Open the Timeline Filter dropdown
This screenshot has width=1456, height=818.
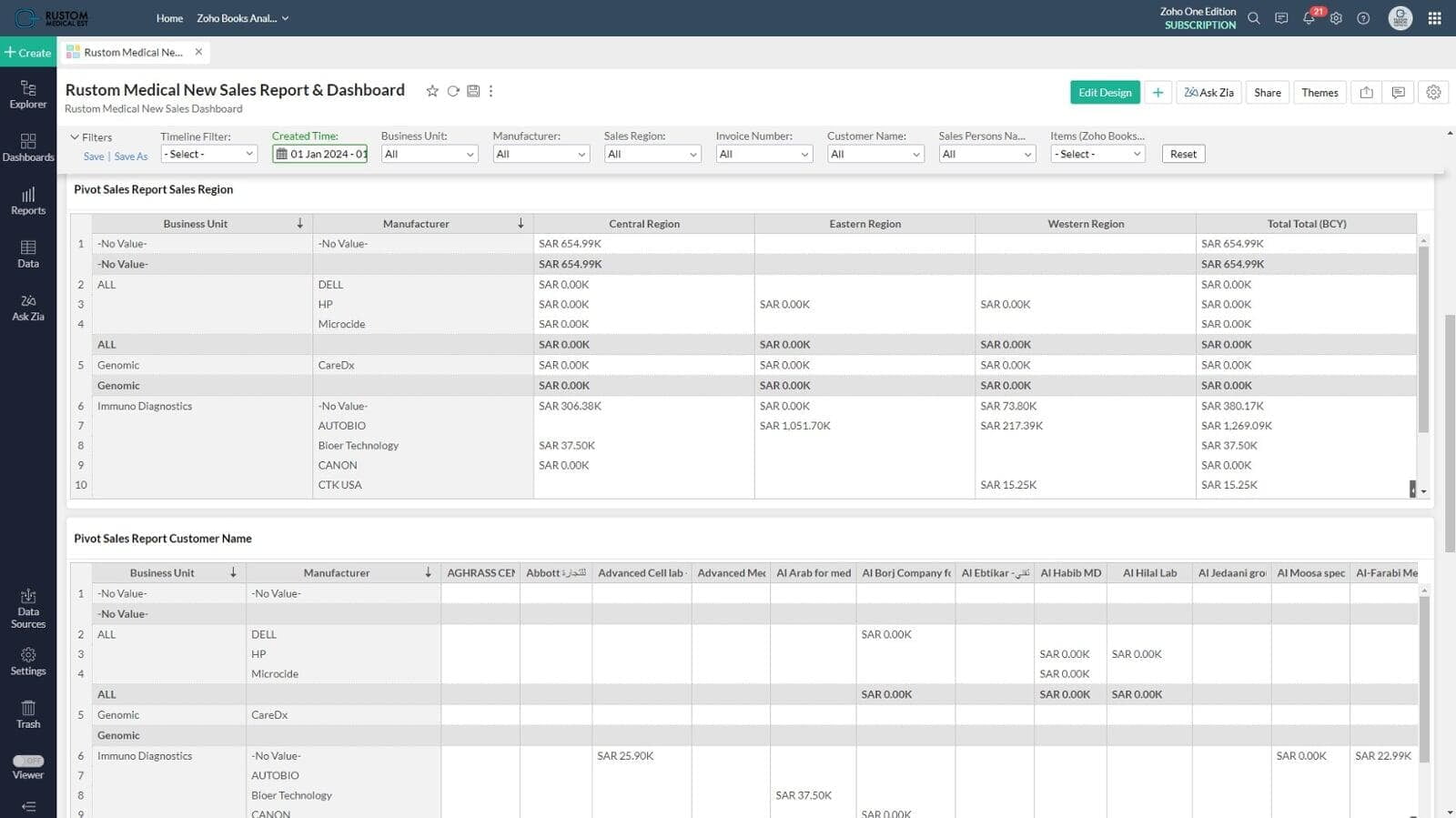[208, 154]
